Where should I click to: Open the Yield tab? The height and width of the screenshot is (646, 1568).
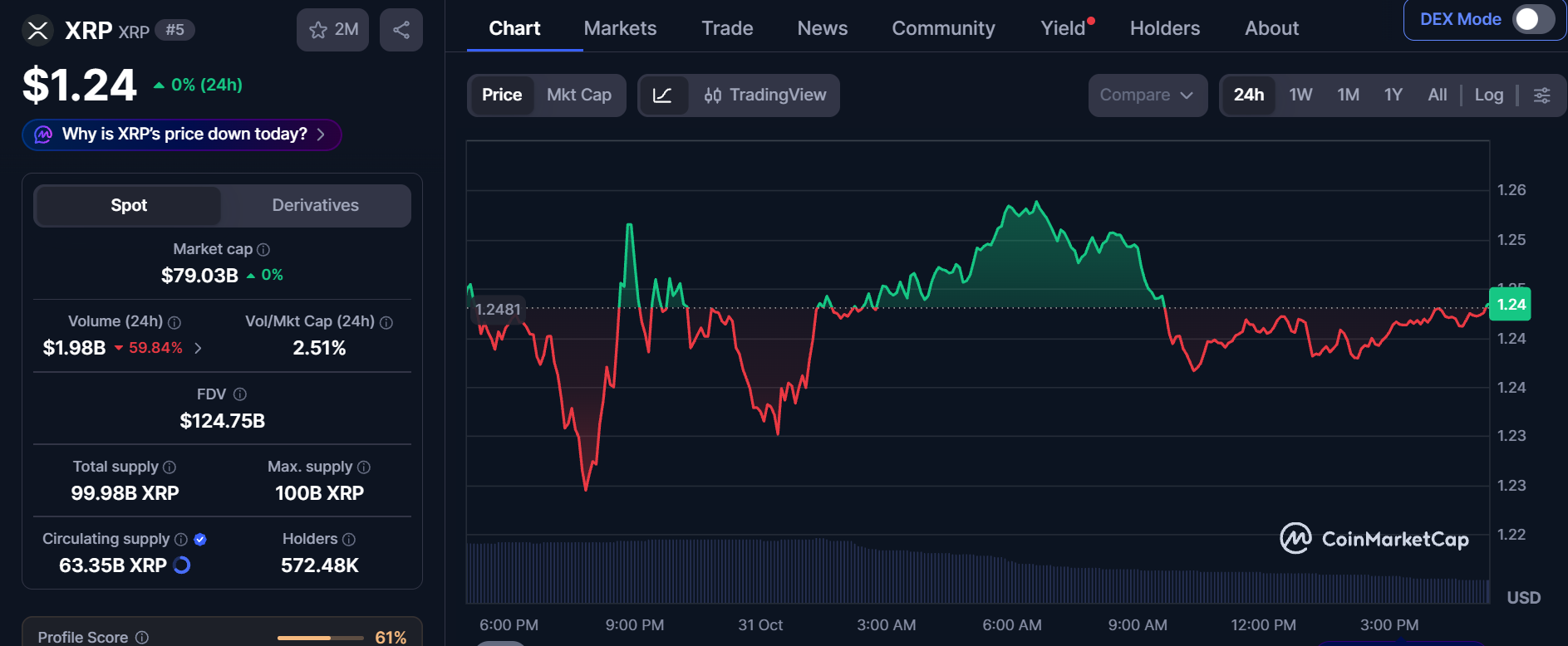point(1064,28)
